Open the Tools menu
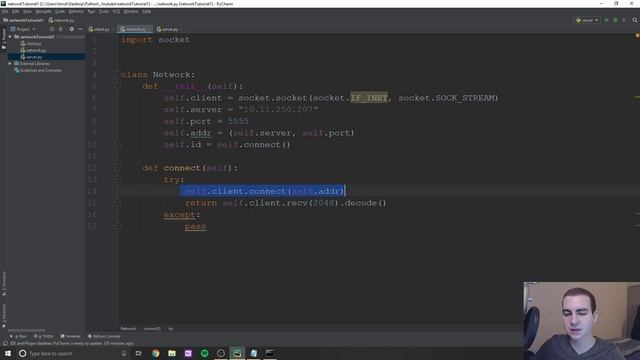 [104, 11]
